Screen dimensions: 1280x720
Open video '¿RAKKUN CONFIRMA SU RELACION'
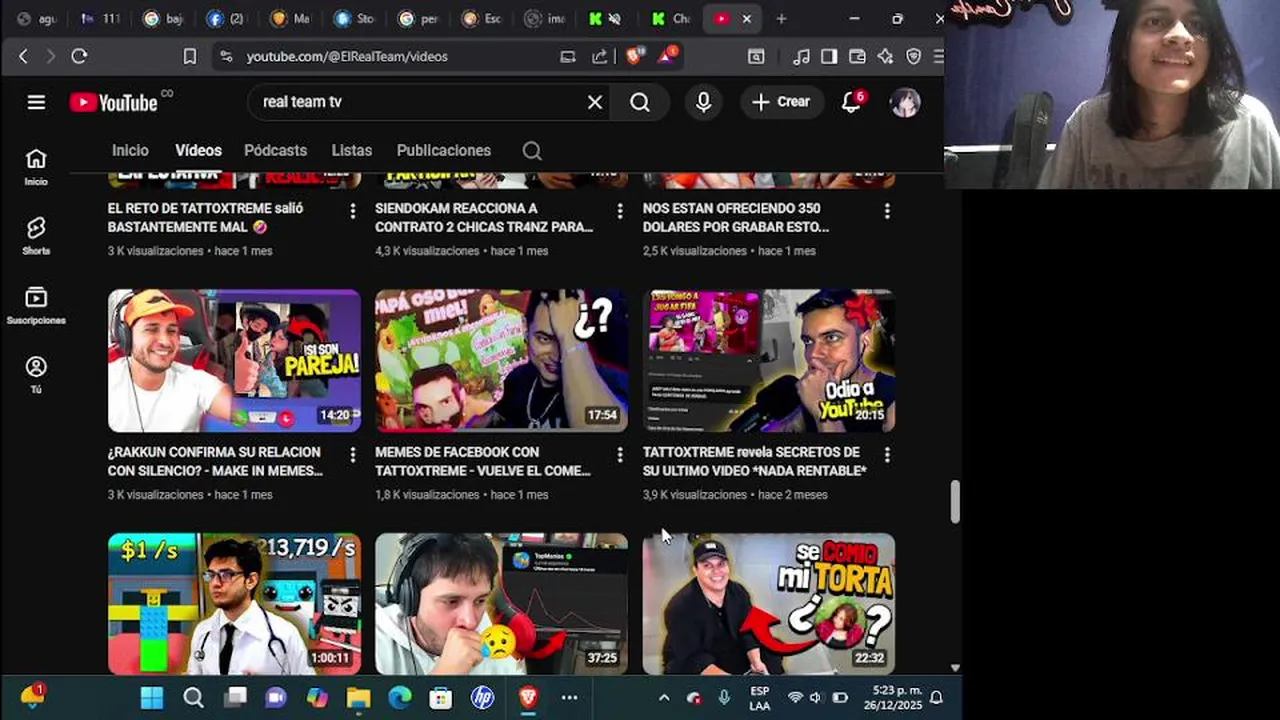click(x=215, y=461)
